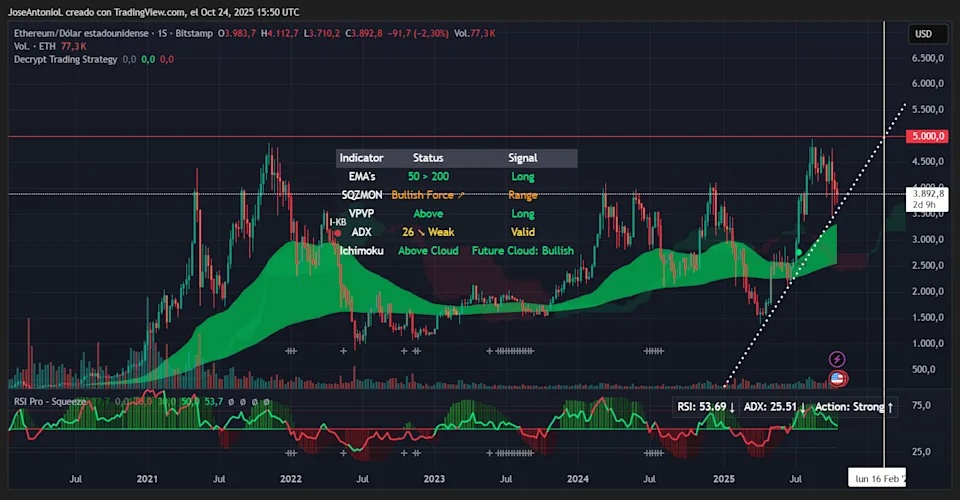Click the current price label 3.892,8
This screenshot has width=960, height=500.
pos(928,194)
